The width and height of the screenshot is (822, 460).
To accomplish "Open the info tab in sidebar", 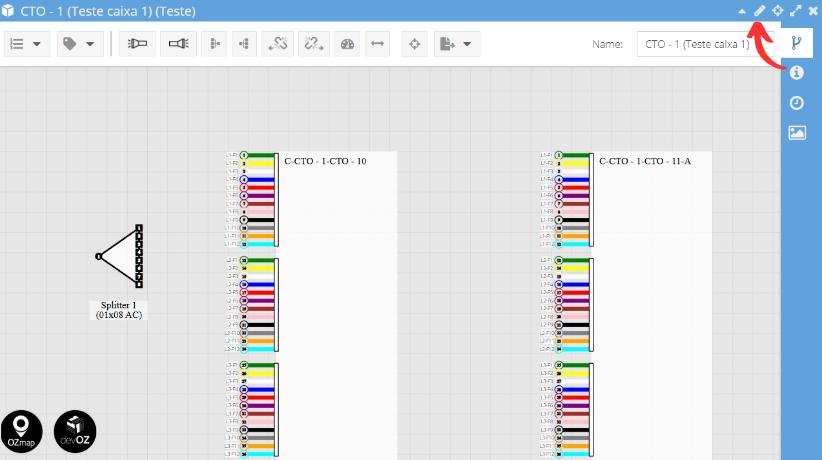I will click(x=797, y=72).
